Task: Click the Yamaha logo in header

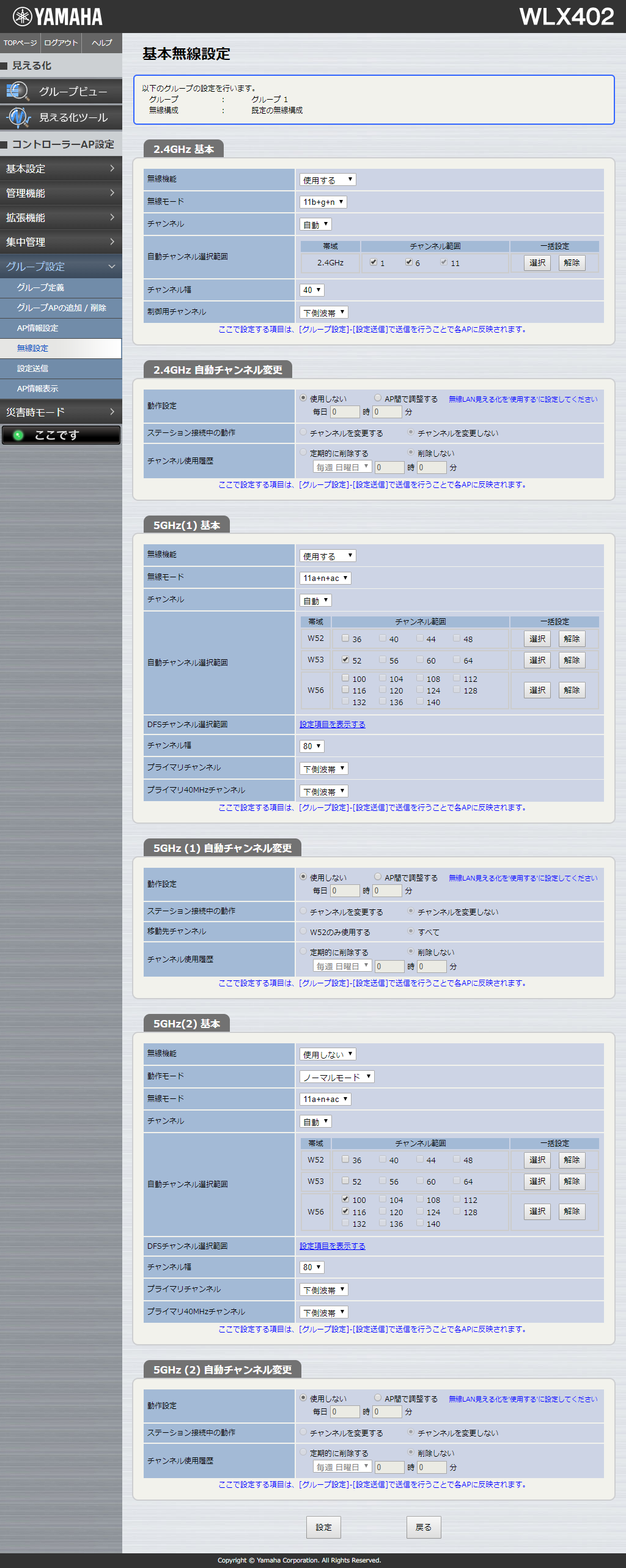Action: tap(57, 17)
